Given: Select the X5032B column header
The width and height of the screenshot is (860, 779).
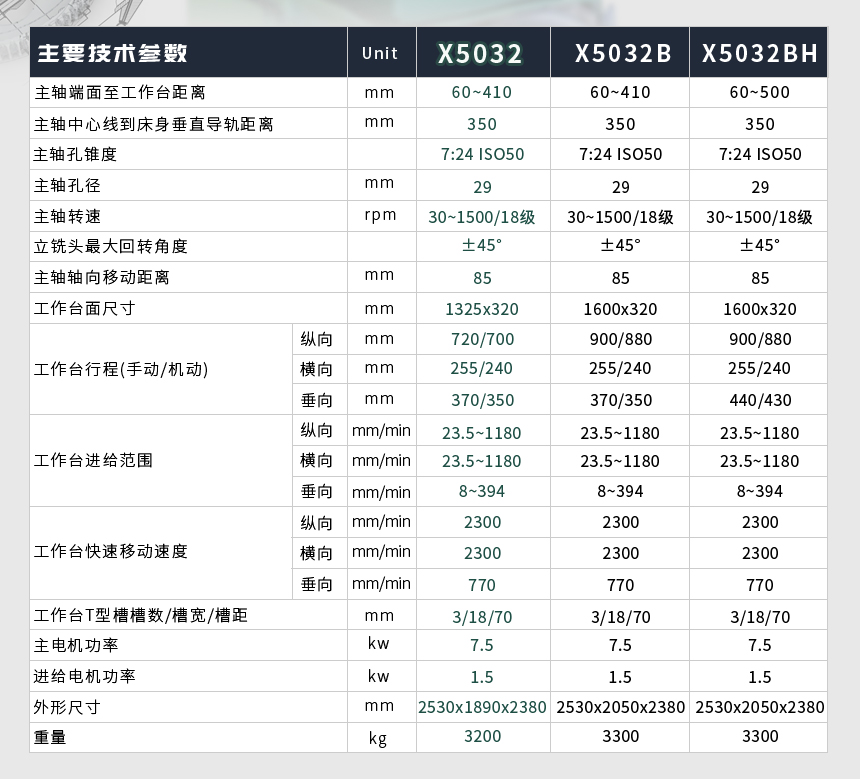Looking at the screenshot, I should click(x=622, y=53).
